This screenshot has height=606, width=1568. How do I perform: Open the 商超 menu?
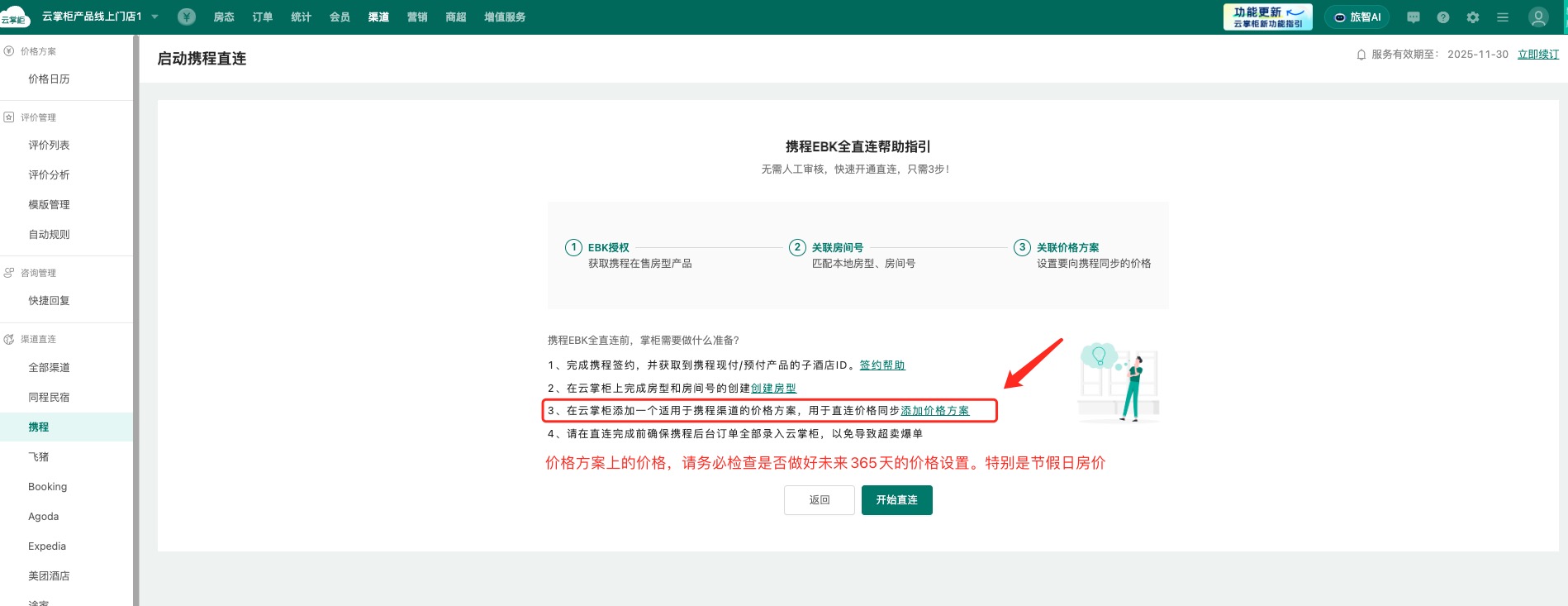tap(456, 17)
